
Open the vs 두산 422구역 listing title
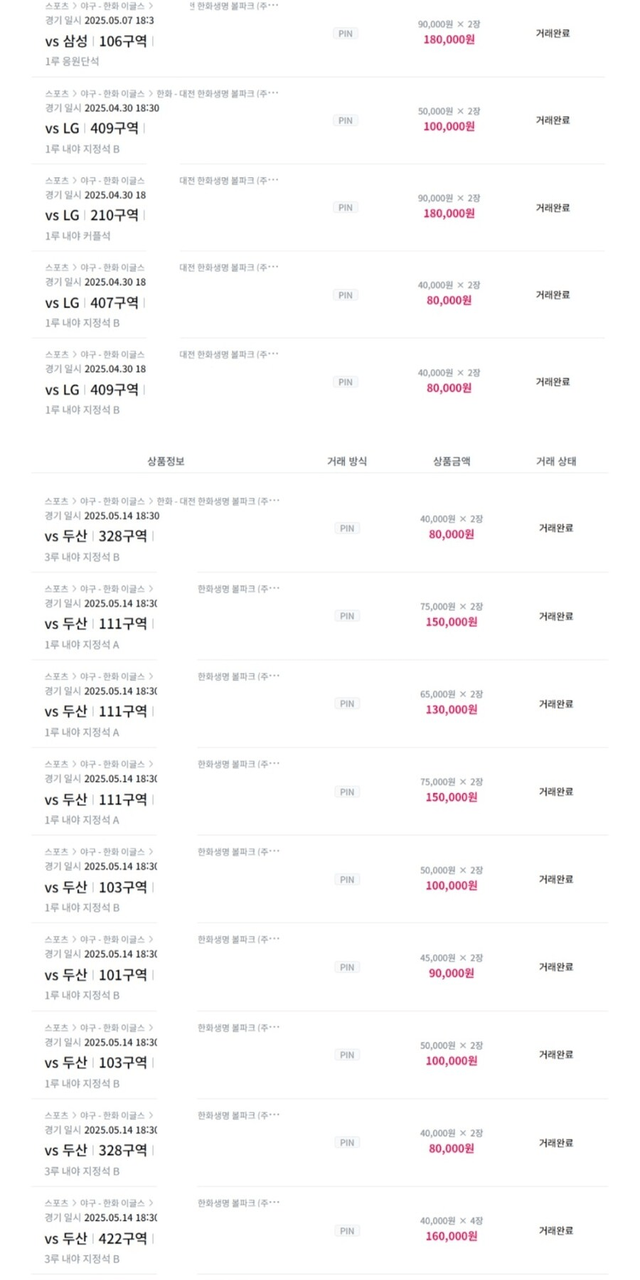pyautogui.click(x=96, y=1238)
